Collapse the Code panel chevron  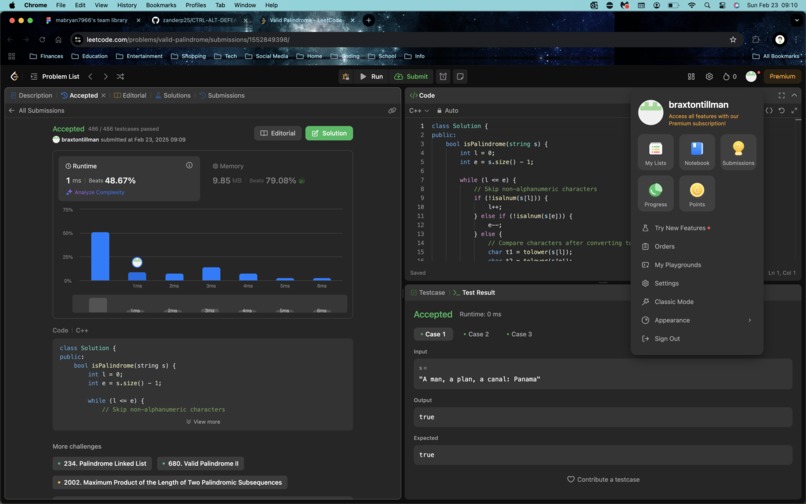[x=794, y=95]
